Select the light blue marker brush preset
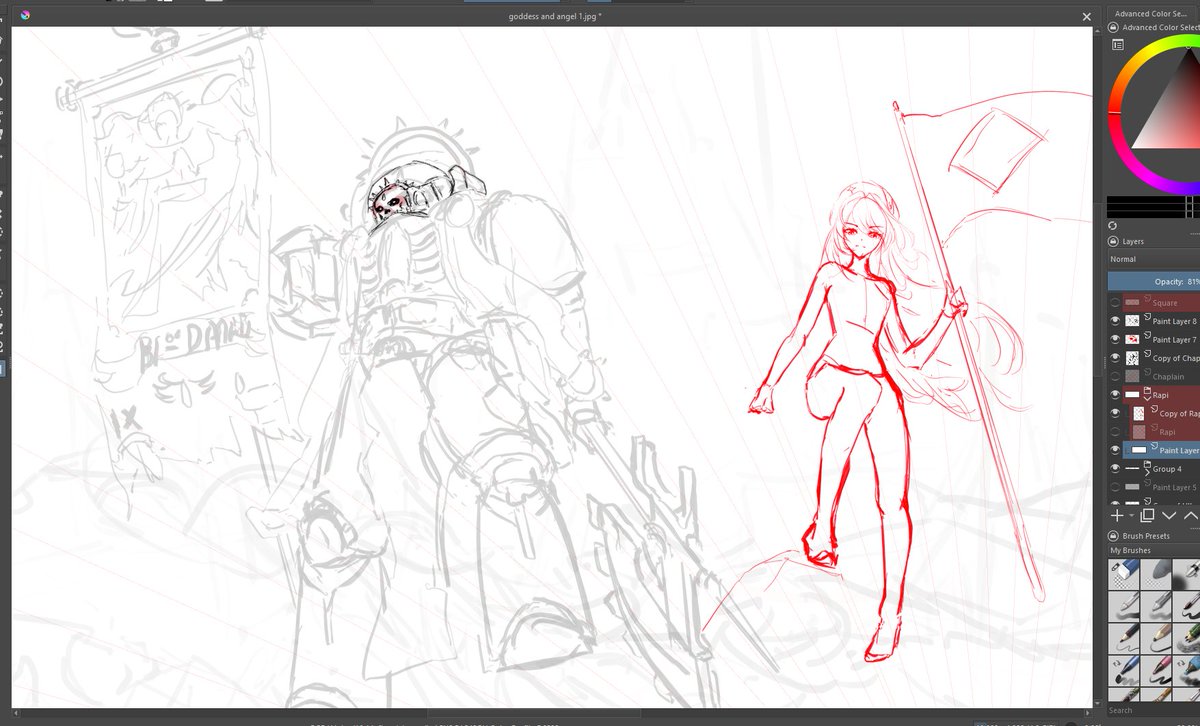Viewport: 1200px width, 726px height. [x=1187, y=669]
